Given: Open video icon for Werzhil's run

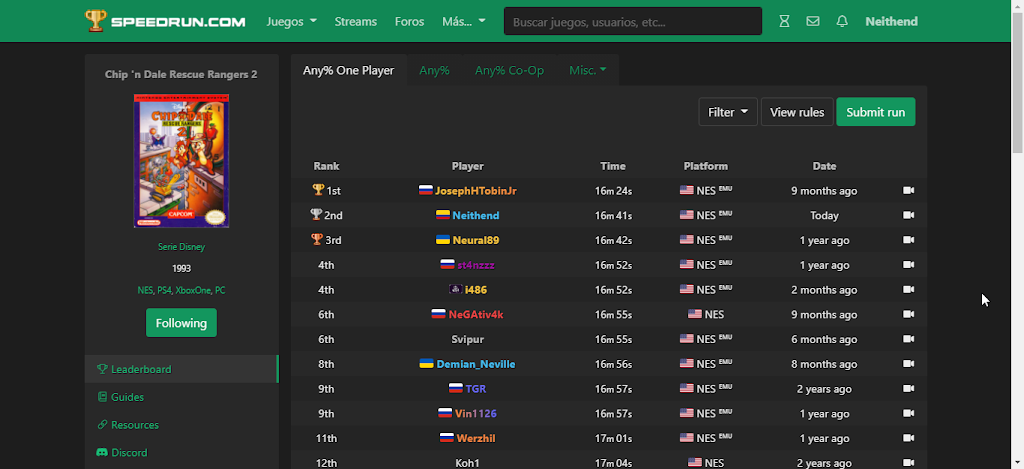Looking at the screenshot, I should 908,438.
